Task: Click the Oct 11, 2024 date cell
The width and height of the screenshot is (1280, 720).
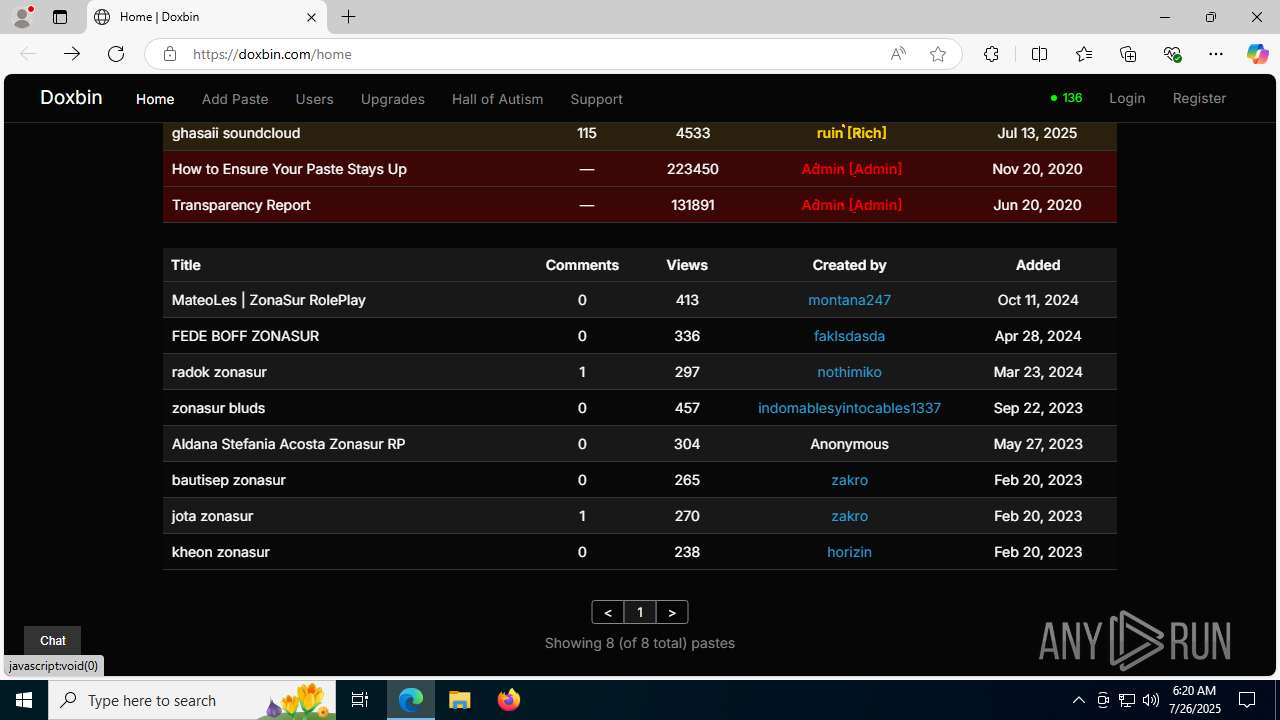Action: pyautogui.click(x=1038, y=300)
